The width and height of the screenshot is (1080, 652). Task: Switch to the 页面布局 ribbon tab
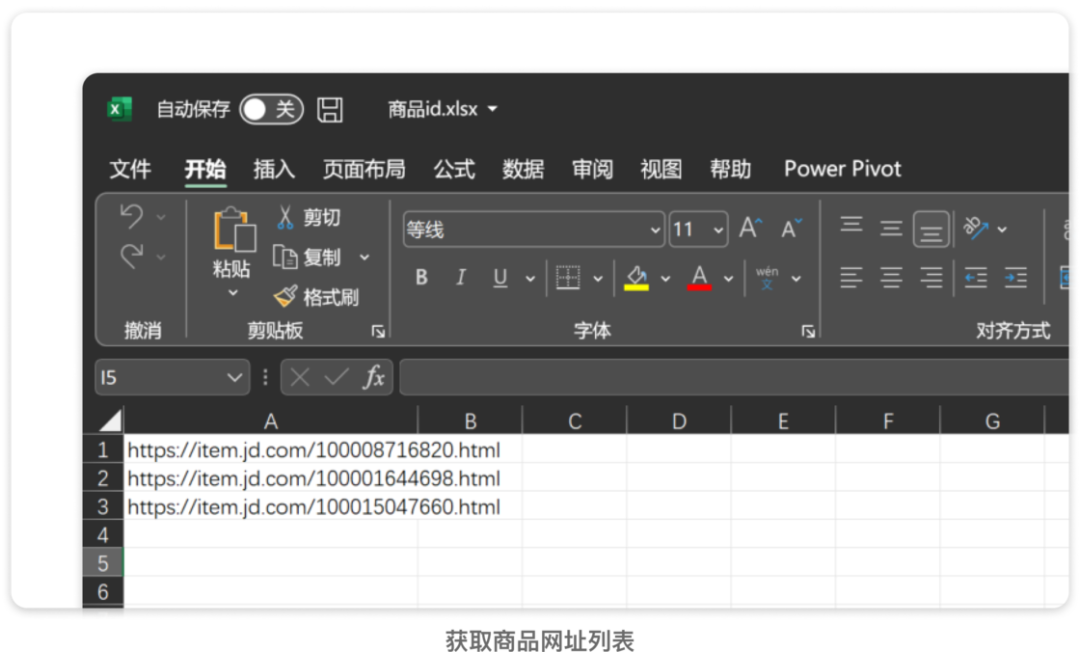point(364,169)
